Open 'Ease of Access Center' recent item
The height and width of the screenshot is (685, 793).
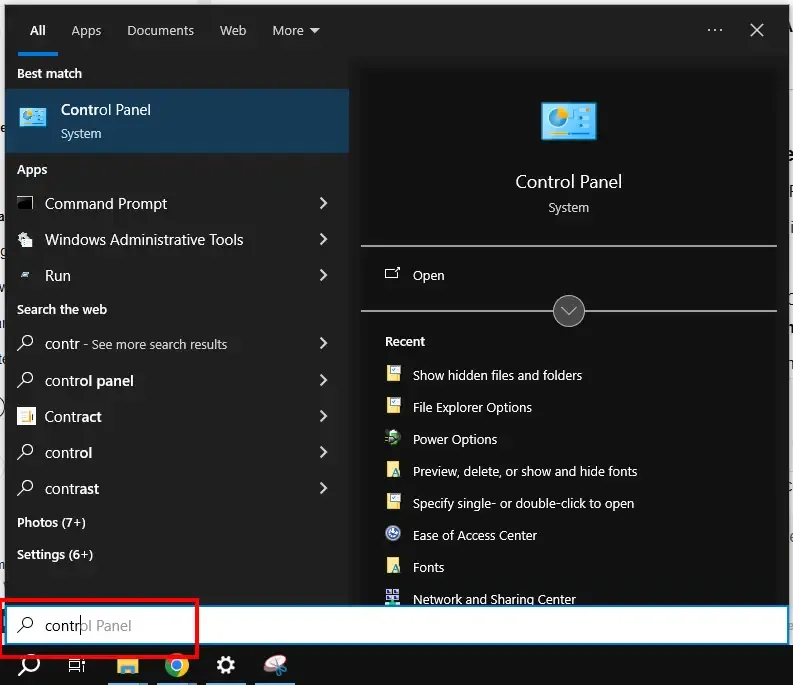(x=474, y=535)
